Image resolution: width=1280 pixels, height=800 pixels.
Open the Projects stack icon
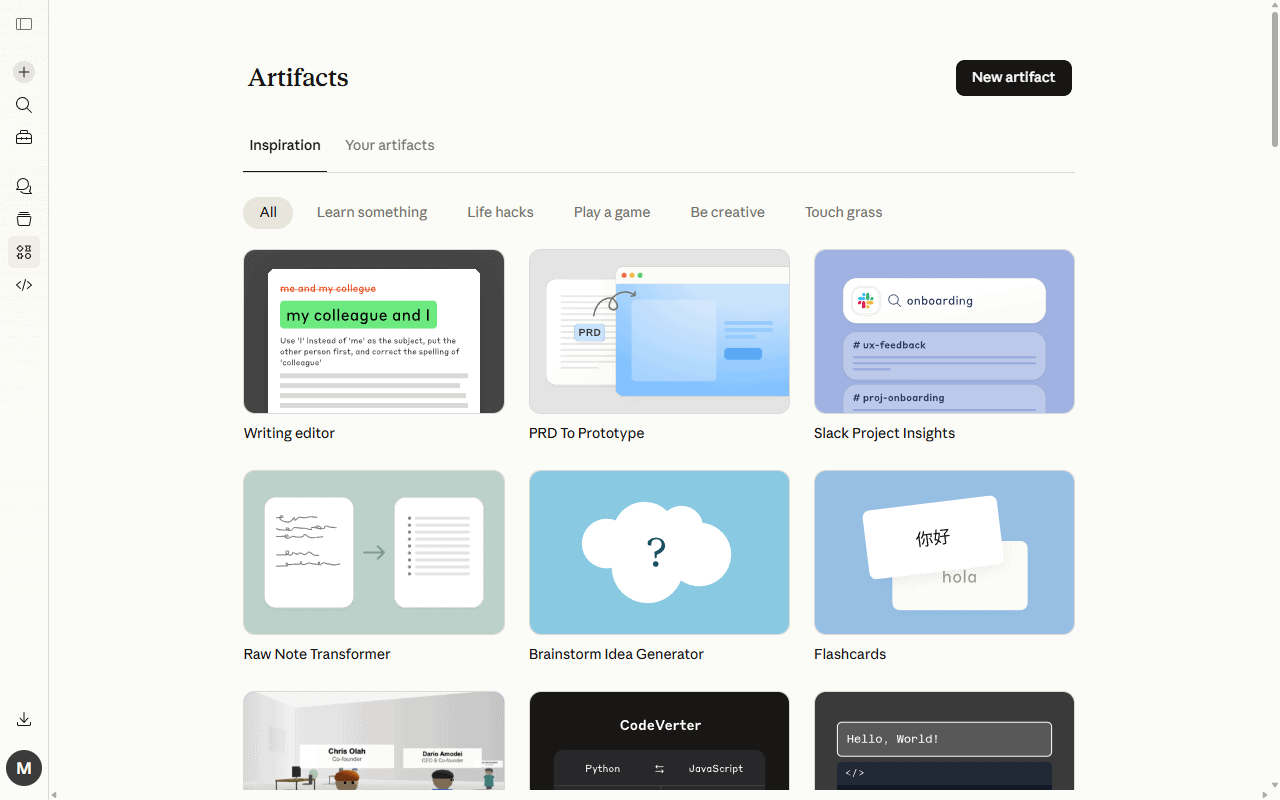pyautogui.click(x=24, y=219)
